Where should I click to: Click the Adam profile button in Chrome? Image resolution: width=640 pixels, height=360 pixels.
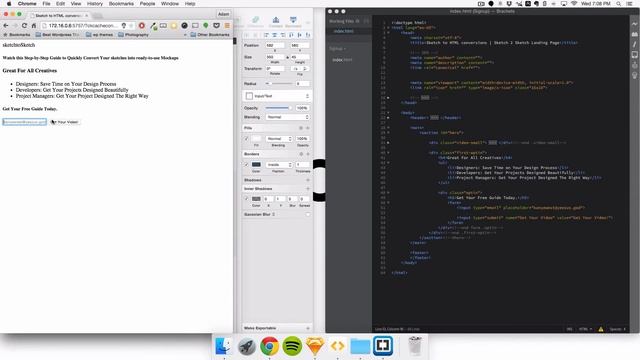click(x=223, y=14)
